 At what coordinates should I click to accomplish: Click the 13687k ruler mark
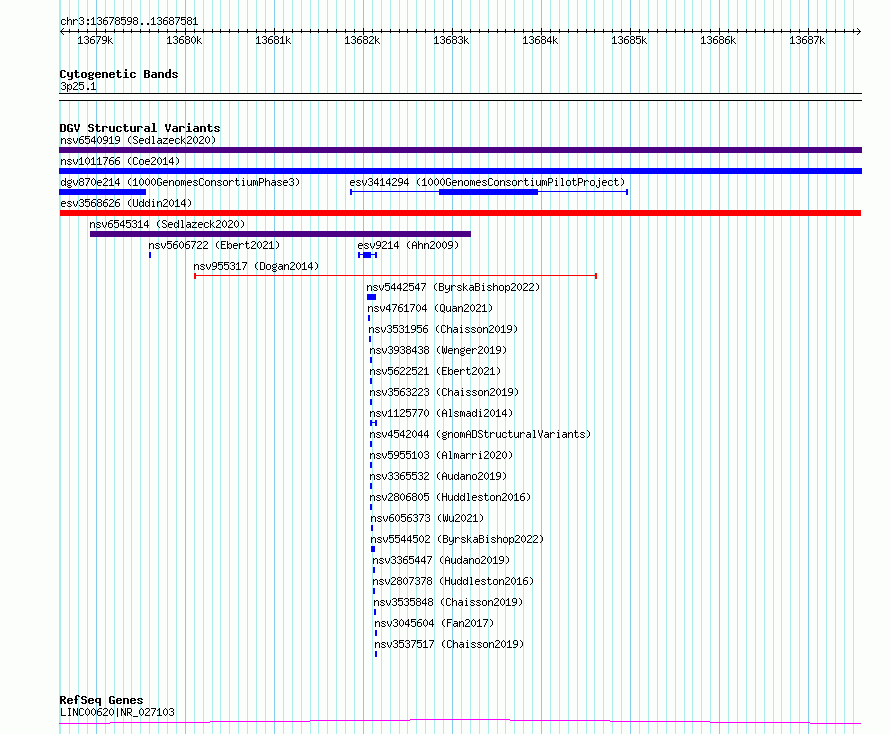point(807,40)
